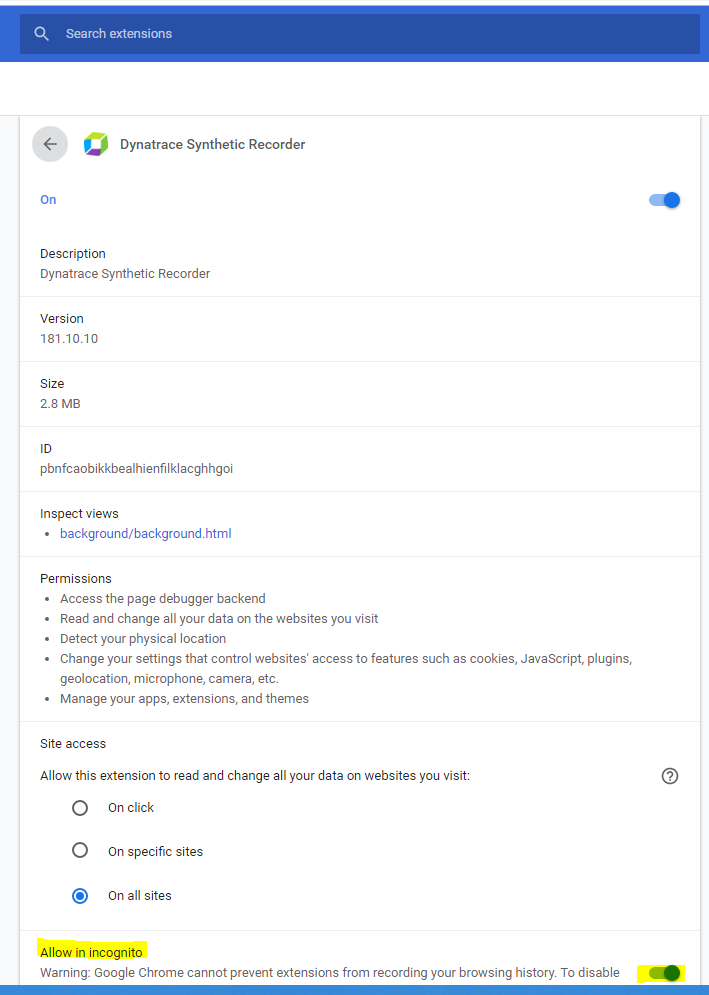709x995 pixels.
Task: Click the Permissions section heading
Action: (x=76, y=579)
